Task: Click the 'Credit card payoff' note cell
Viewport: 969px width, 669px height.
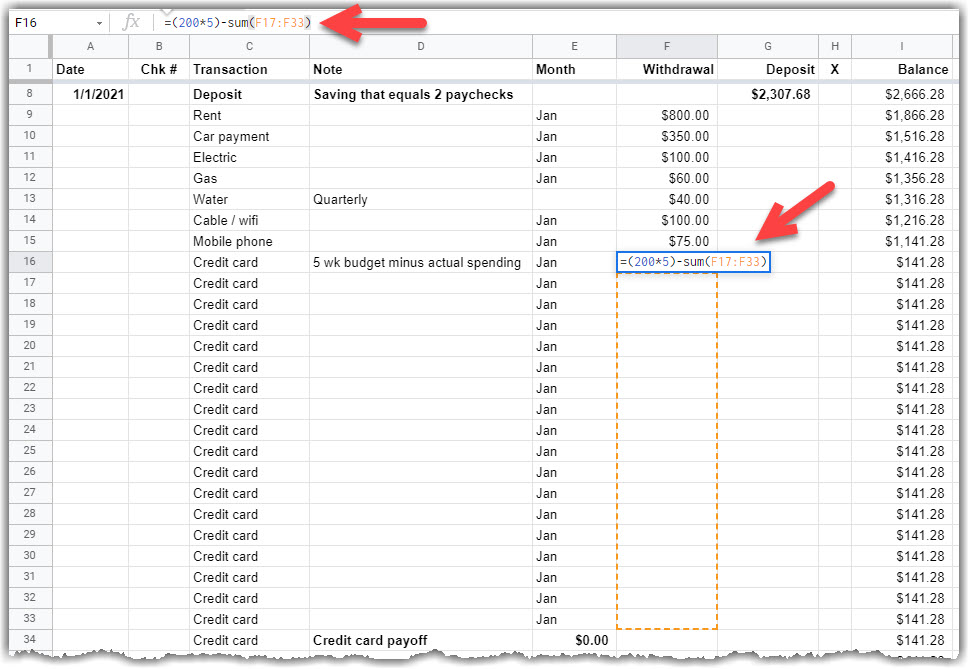Action: coord(420,640)
